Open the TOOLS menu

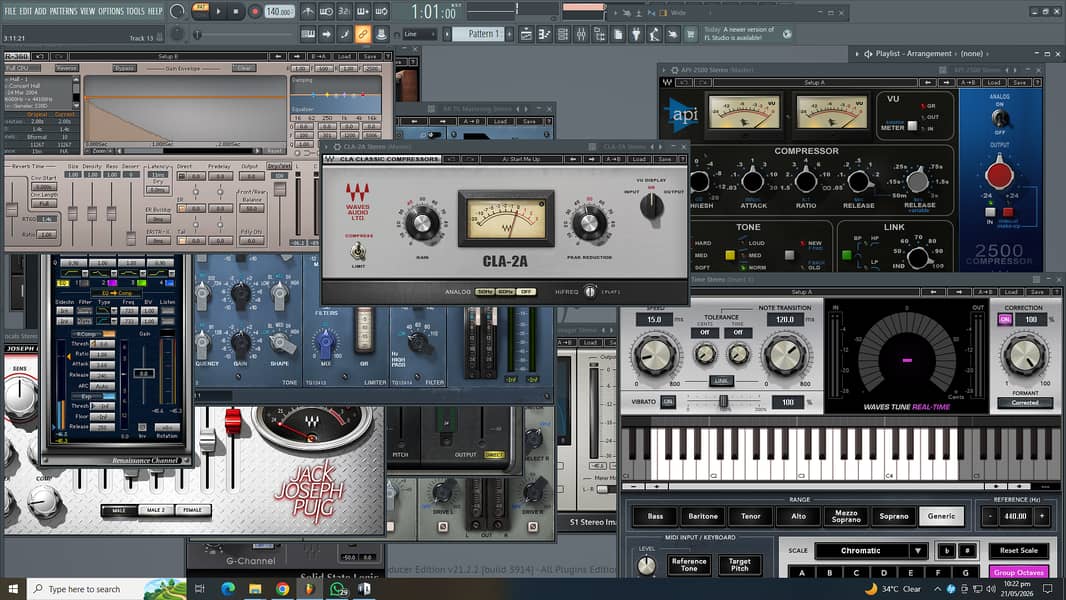135,11
